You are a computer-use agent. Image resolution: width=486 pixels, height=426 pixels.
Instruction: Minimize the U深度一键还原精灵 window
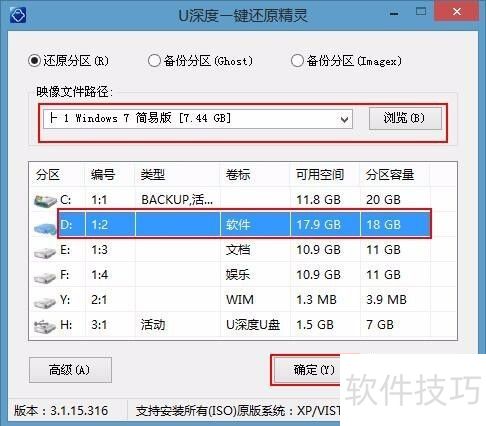pos(394,14)
